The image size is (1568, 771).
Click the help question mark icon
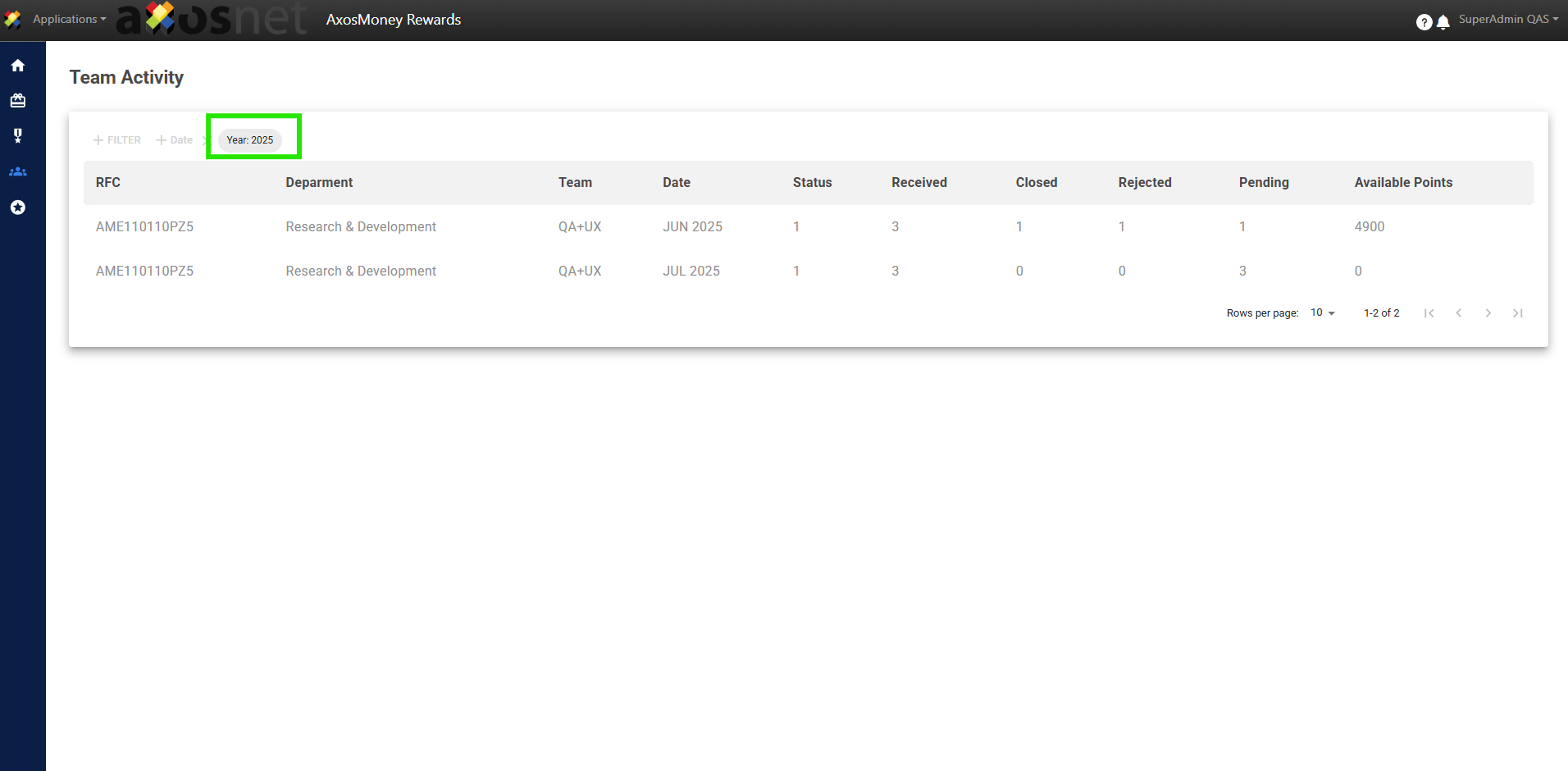(1424, 22)
